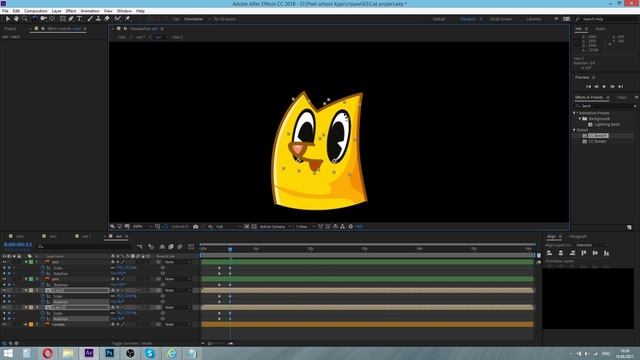The width and height of the screenshot is (640, 360).
Task: Open 1 View layout dropdown
Action: click(305, 227)
